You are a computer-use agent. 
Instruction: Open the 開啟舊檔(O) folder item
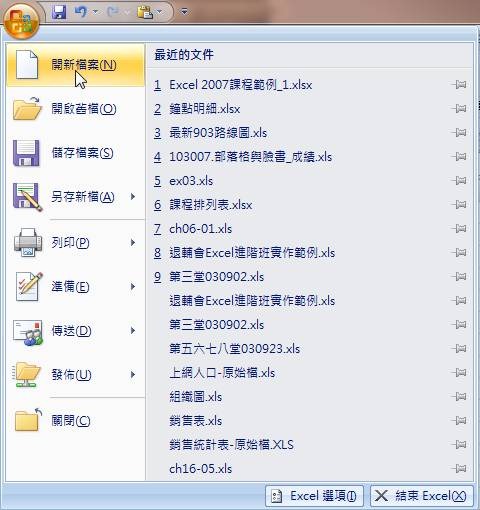[76, 109]
